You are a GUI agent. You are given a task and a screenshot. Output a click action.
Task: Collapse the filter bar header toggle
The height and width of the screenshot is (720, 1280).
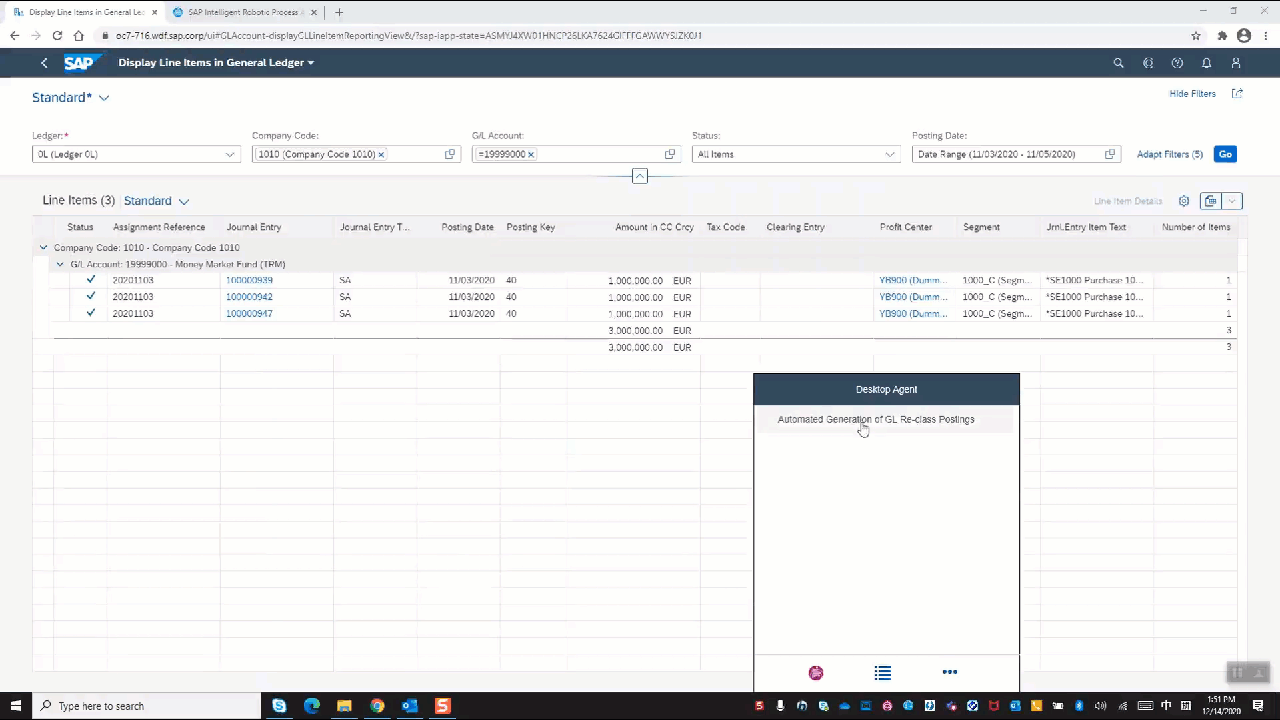(640, 176)
